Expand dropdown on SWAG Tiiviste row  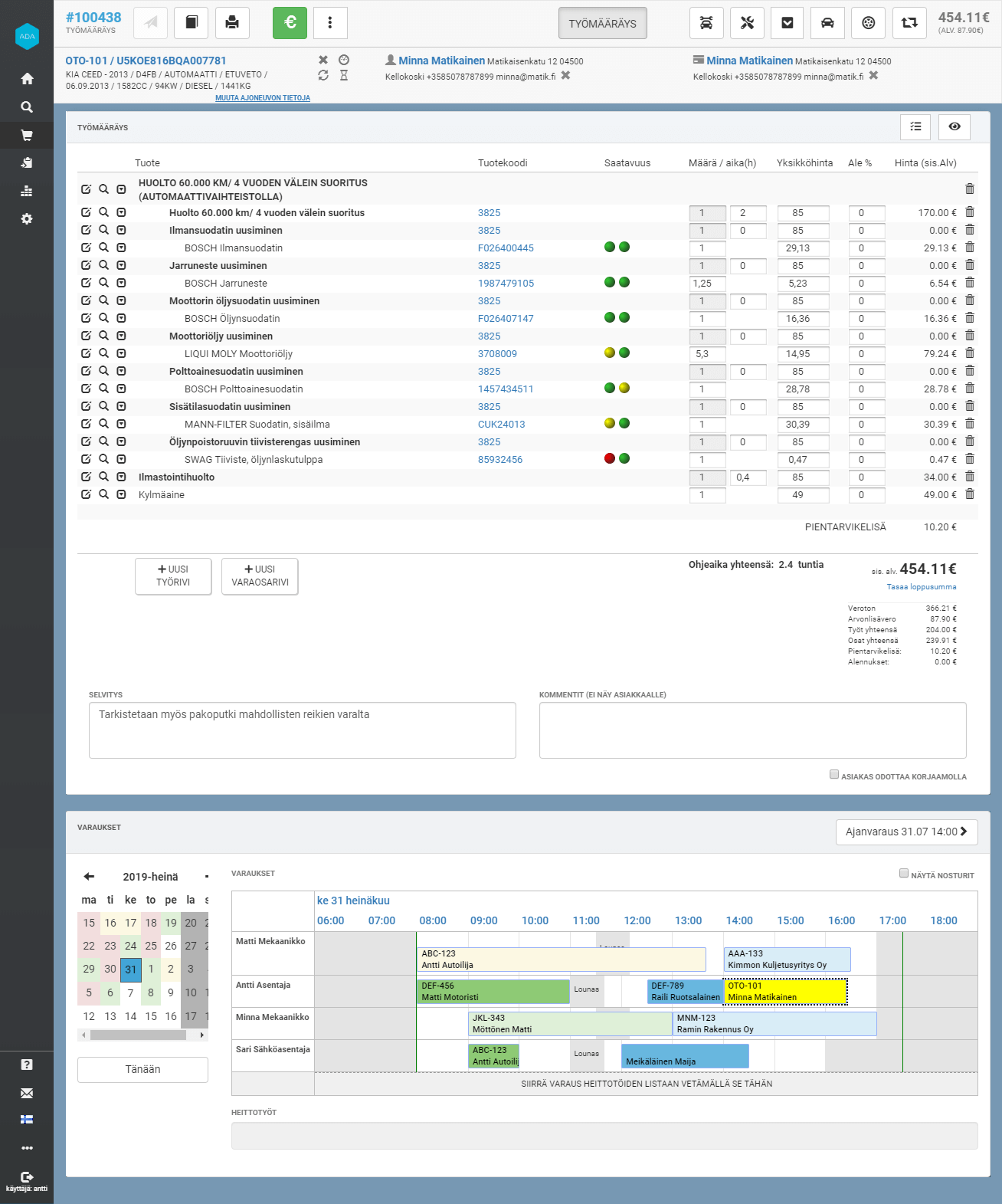tap(121, 459)
